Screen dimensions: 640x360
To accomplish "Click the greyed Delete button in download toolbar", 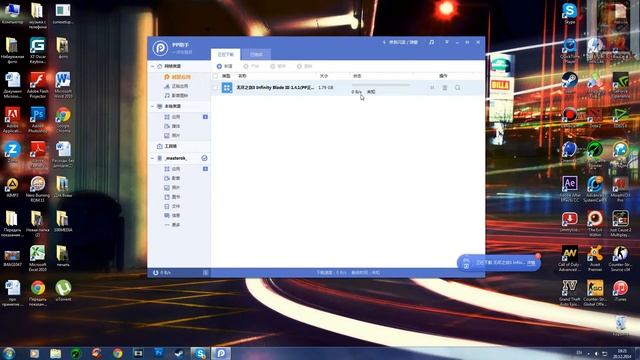I will click(x=304, y=66).
